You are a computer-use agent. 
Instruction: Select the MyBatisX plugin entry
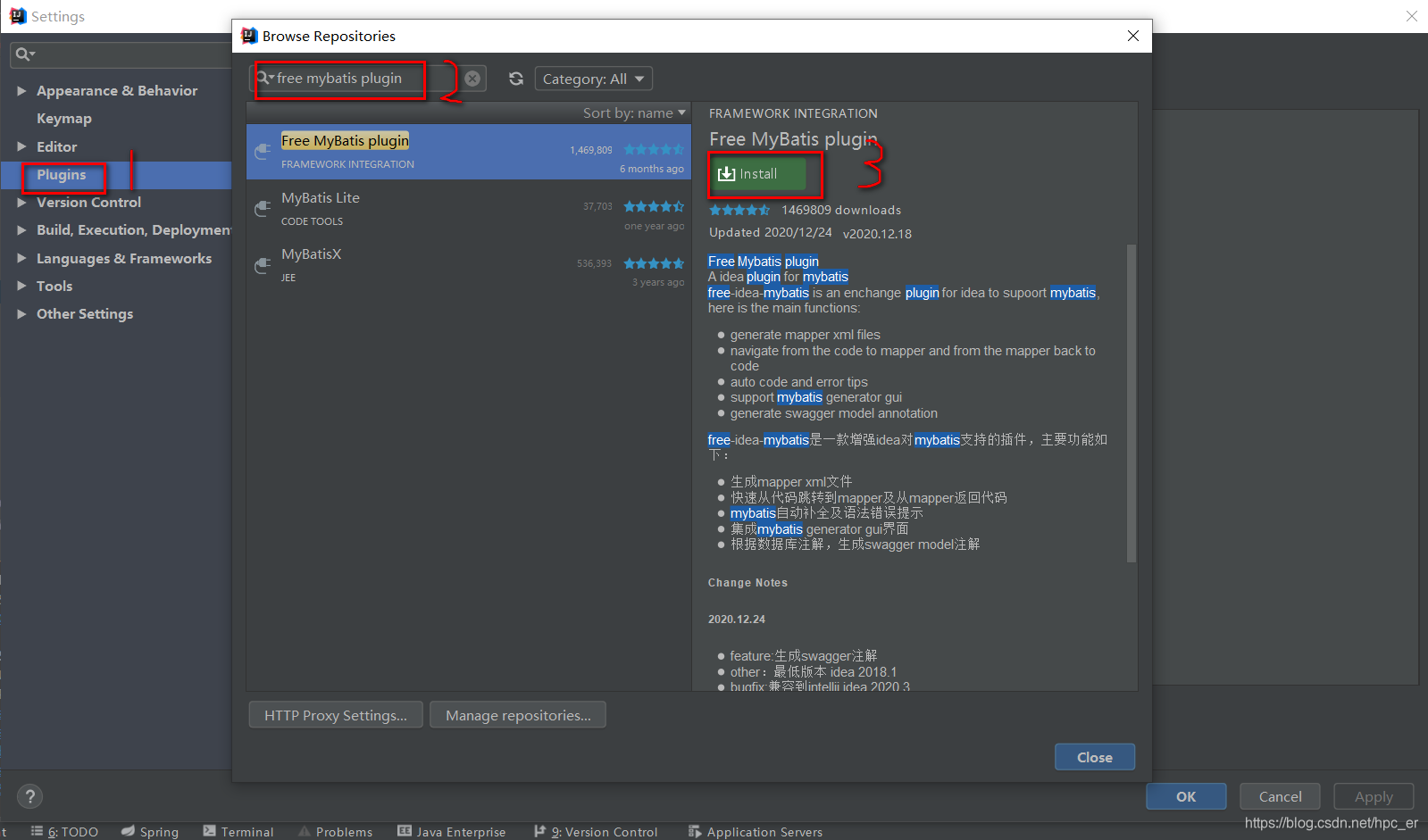point(469,265)
